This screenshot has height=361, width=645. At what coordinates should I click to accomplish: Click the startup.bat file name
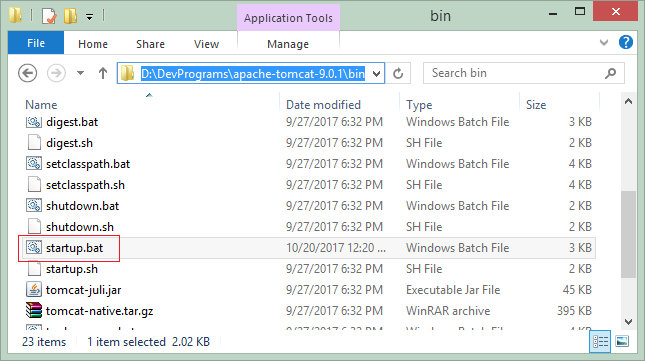point(74,248)
